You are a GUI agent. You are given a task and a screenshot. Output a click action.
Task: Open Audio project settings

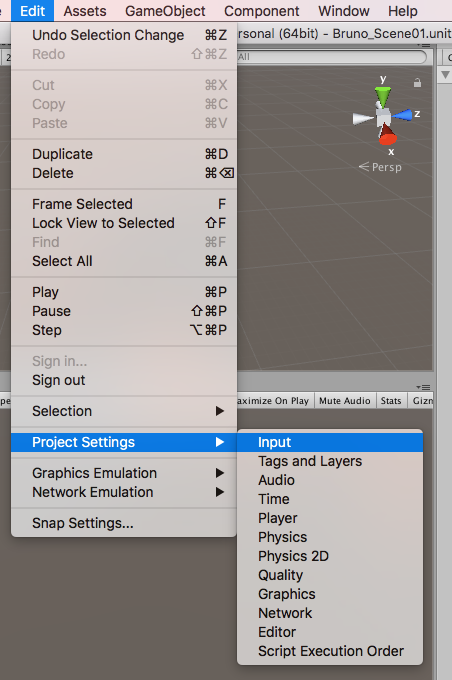(330, 480)
